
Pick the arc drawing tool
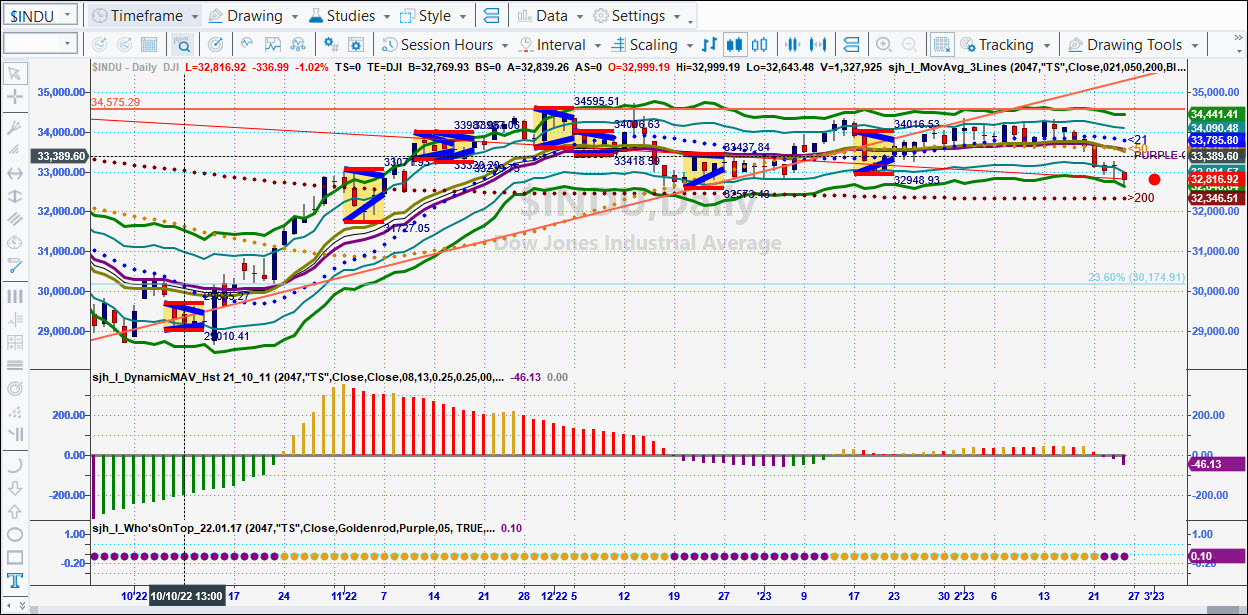[15, 464]
